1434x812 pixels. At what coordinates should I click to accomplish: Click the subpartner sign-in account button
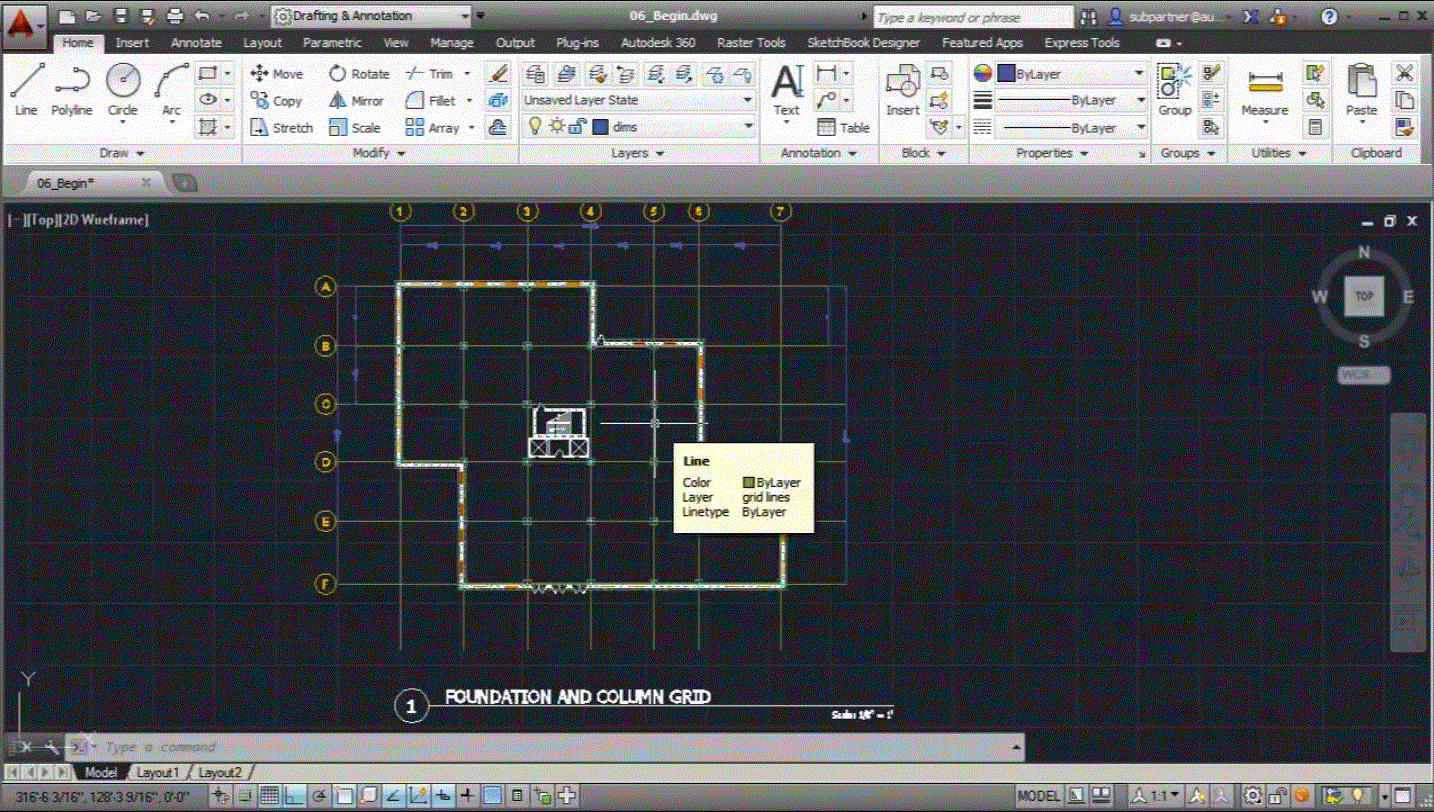click(x=1167, y=17)
